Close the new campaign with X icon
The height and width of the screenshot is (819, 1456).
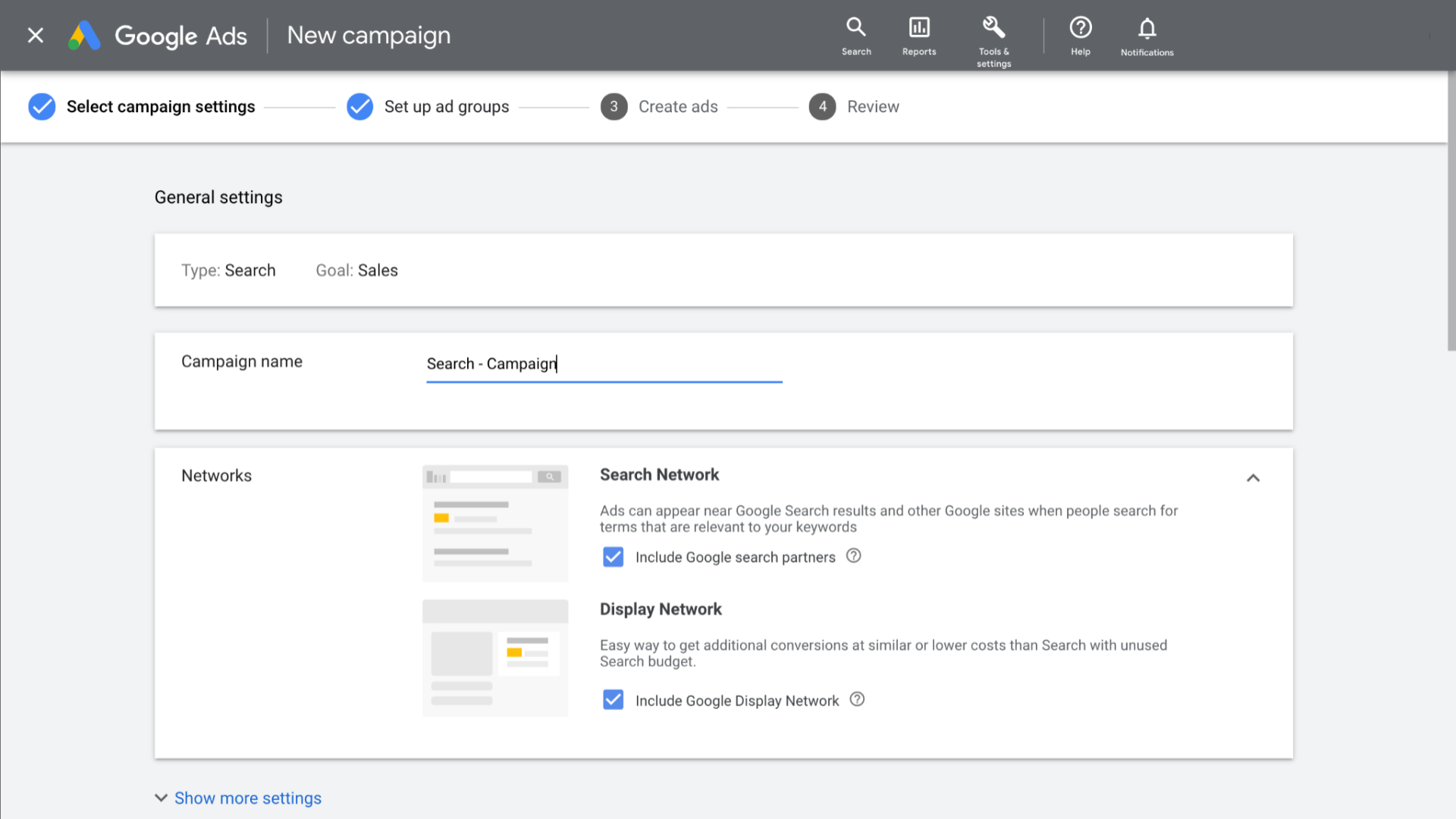(x=36, y=36)
